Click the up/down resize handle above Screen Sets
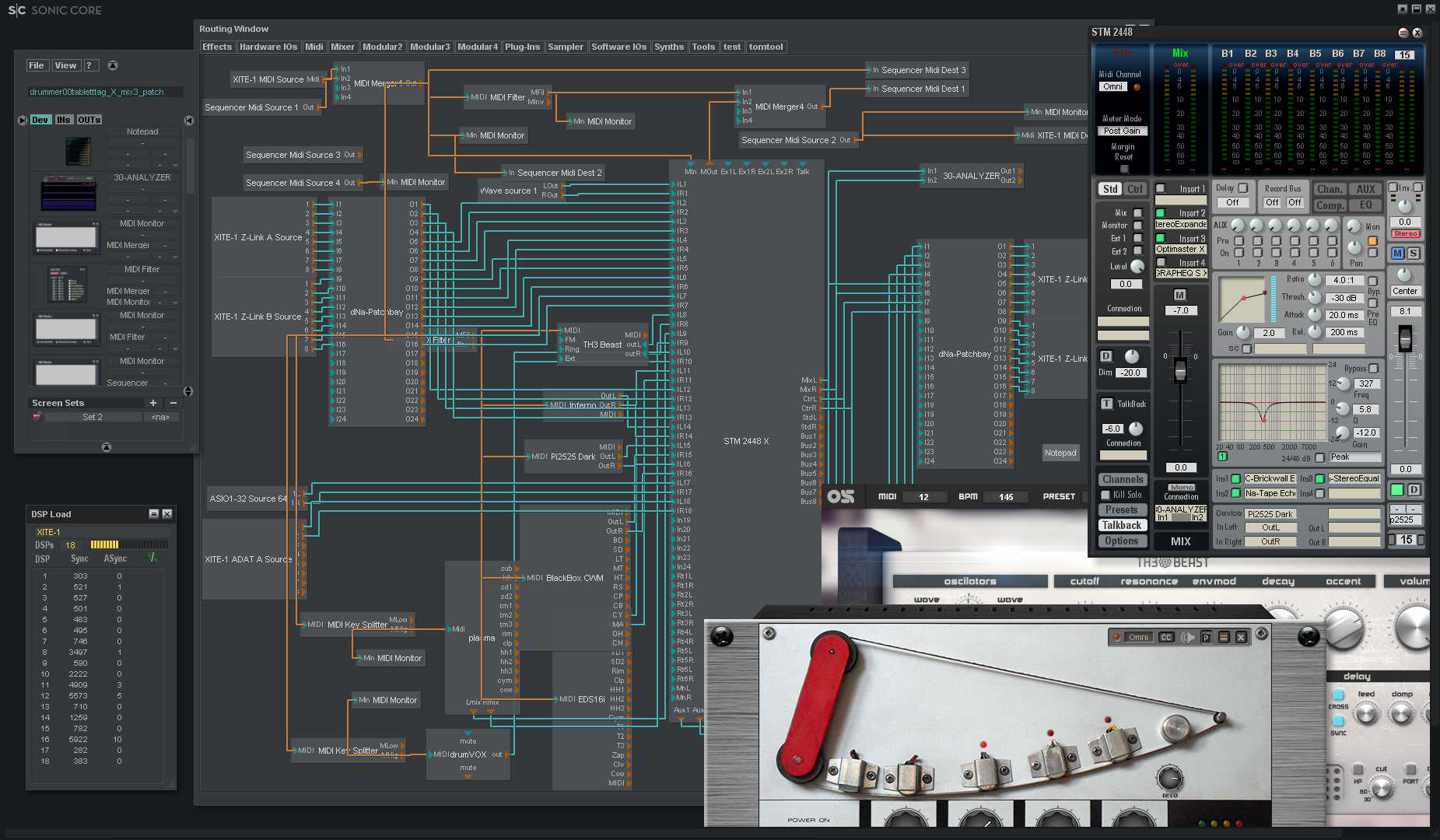This screenshot has height=840, width=1440. coord(187,391)
